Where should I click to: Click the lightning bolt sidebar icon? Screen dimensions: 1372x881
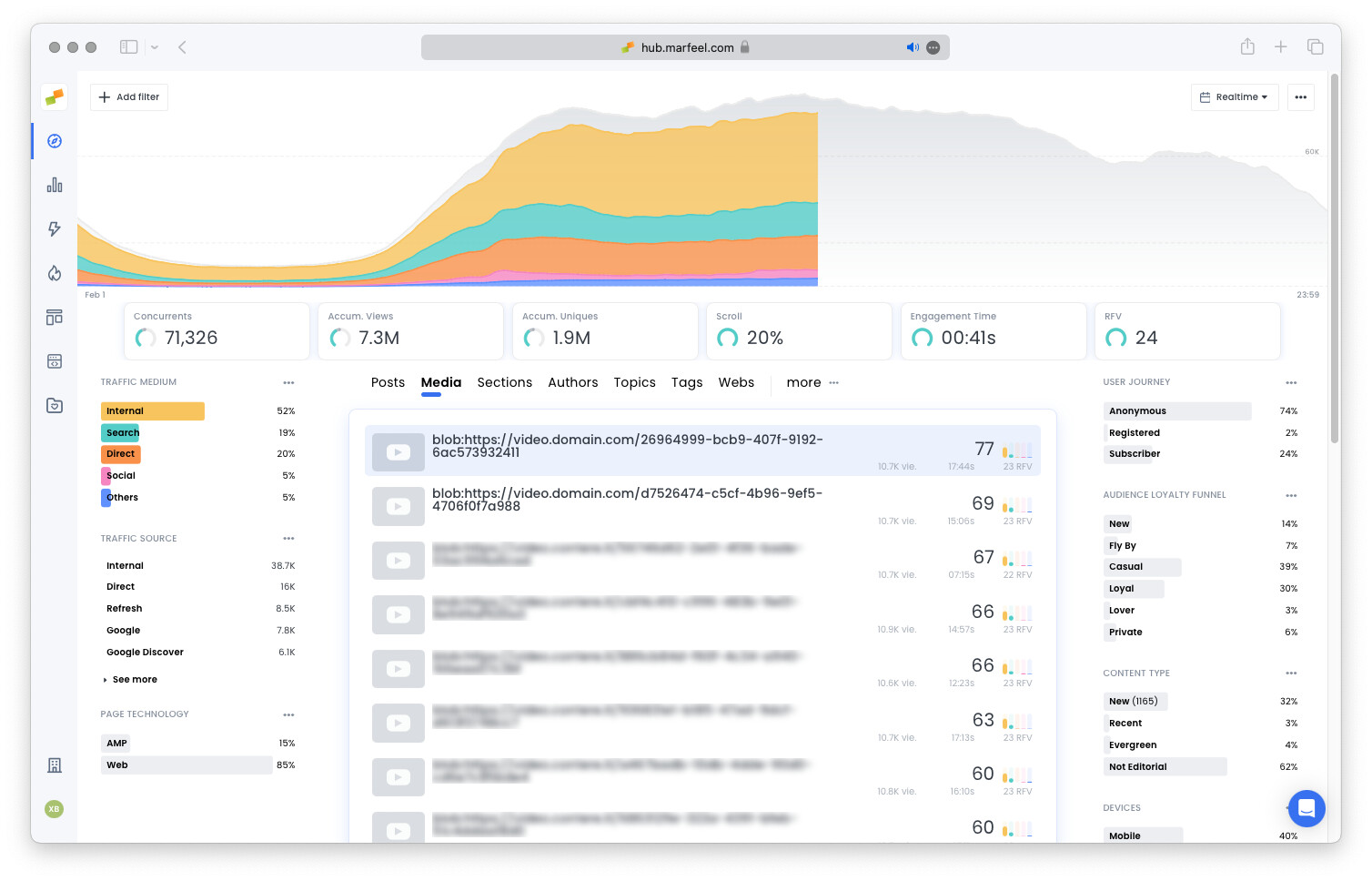pyautogui.click(x=55, y=229)
